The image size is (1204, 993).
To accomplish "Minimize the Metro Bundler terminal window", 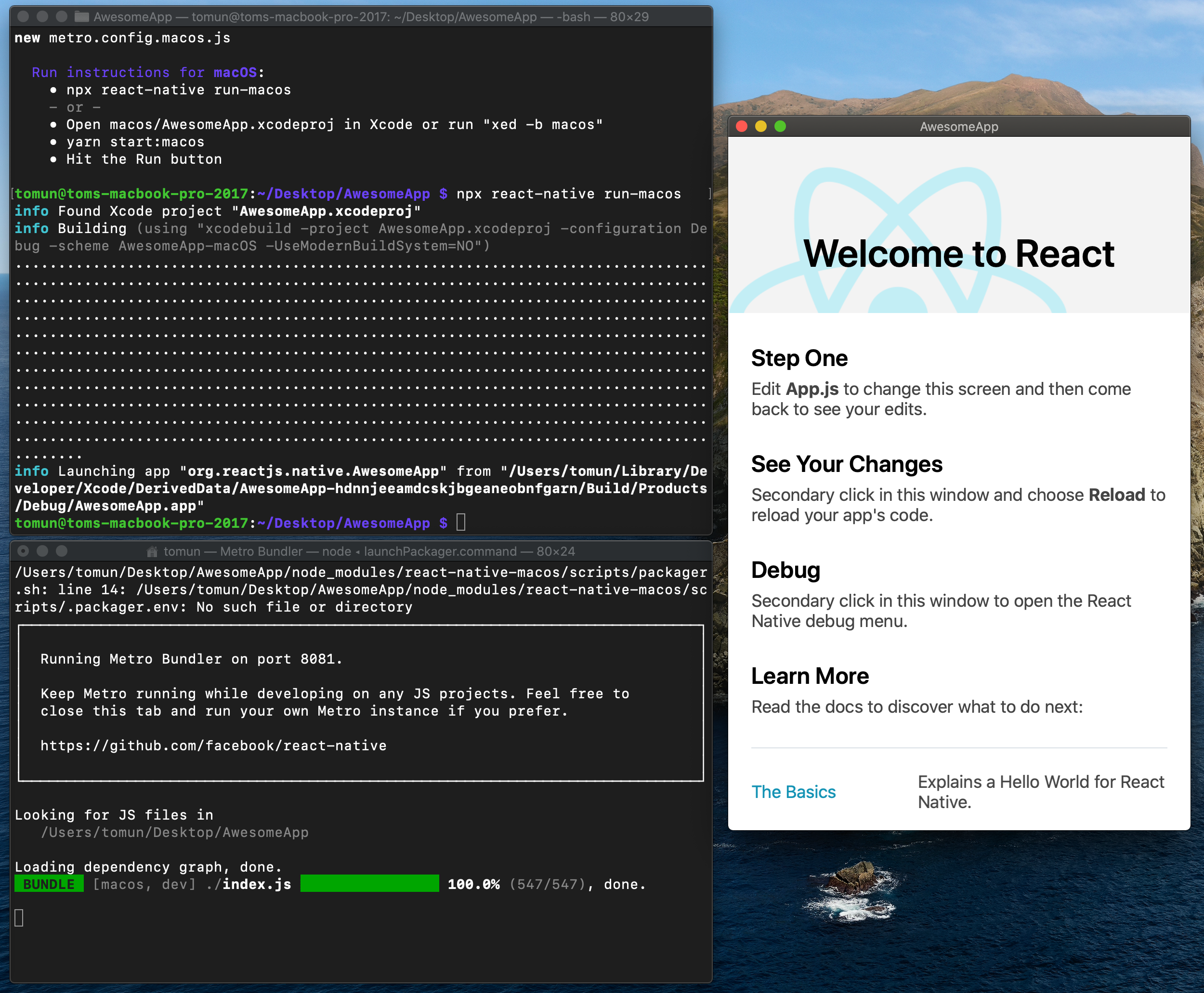I will pyautogui.click(x=42, y=551).
